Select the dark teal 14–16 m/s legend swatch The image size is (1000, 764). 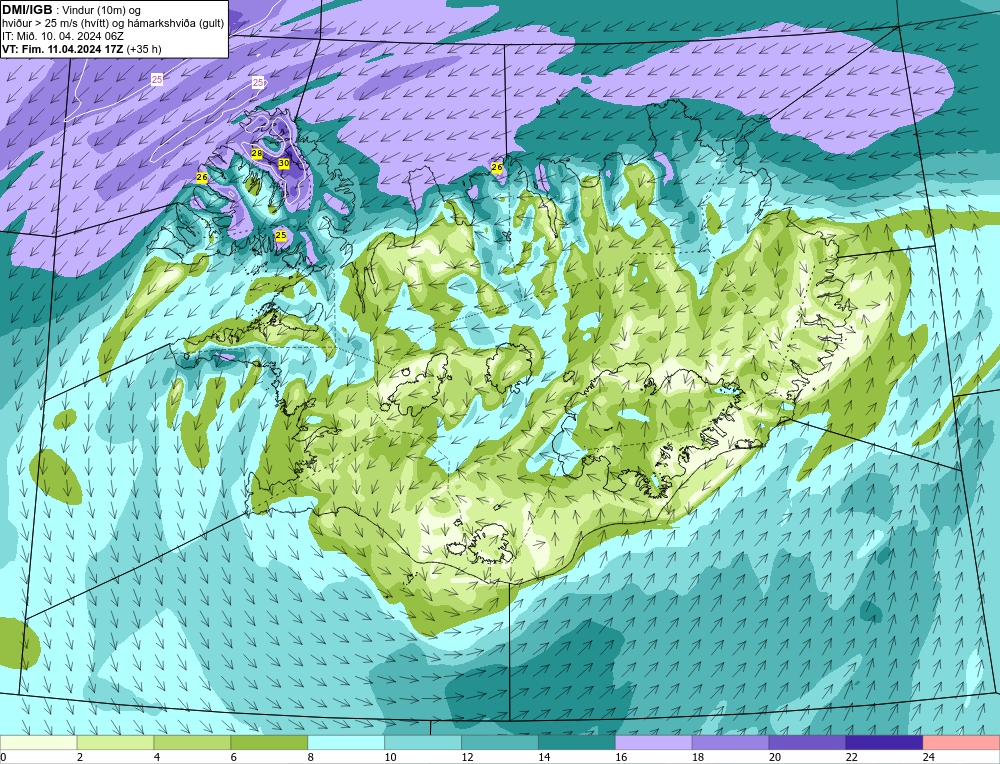577,742
